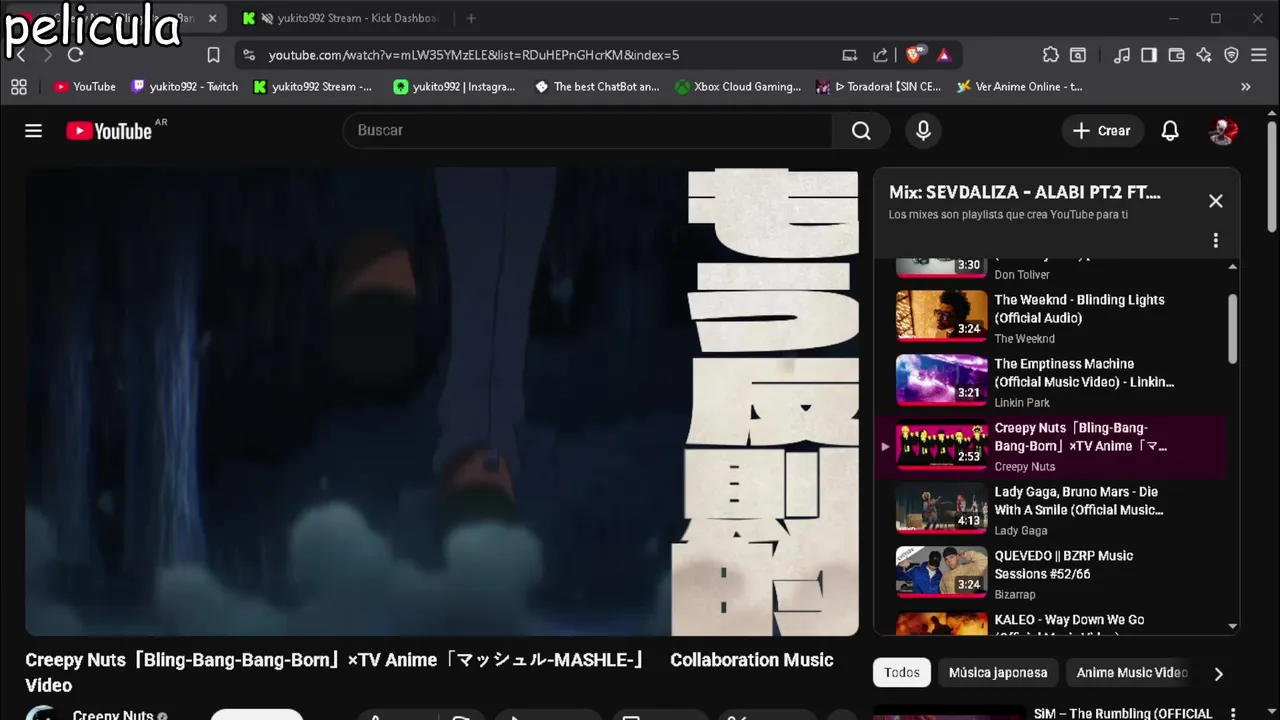The height and width of the screenshot is (720, 1280).
Task: Switch to the Kick Dashboard tab
Action: 357,18
